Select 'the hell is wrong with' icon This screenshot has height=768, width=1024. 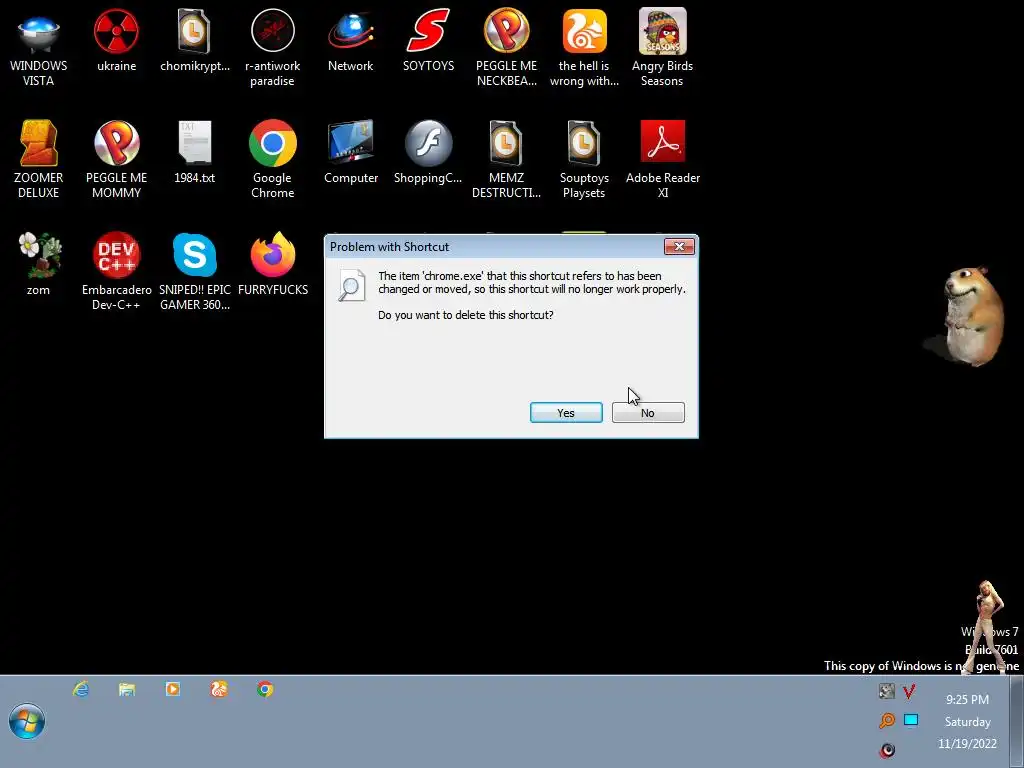(584, 47)
